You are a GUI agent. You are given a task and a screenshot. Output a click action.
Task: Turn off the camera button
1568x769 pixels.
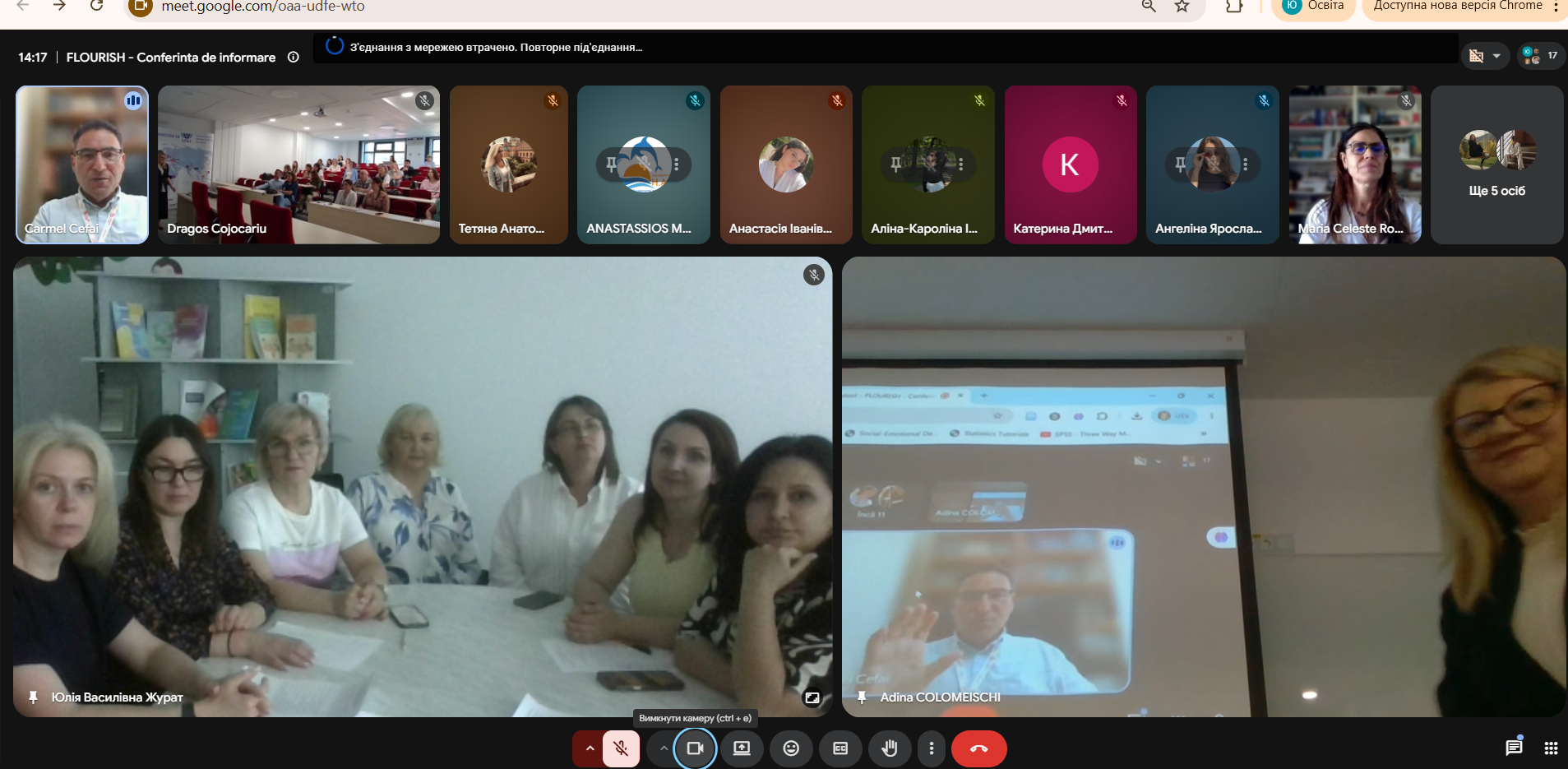point(695,748)
